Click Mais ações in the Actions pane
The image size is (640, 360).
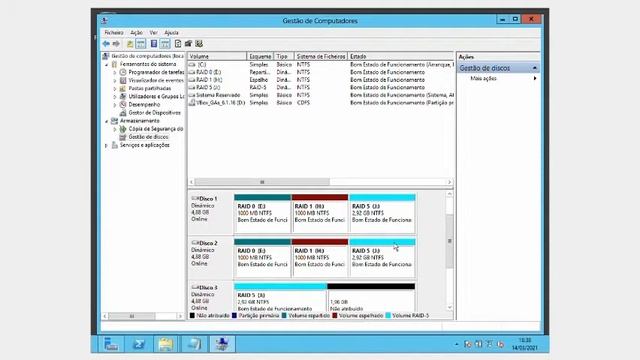point(483,78)
